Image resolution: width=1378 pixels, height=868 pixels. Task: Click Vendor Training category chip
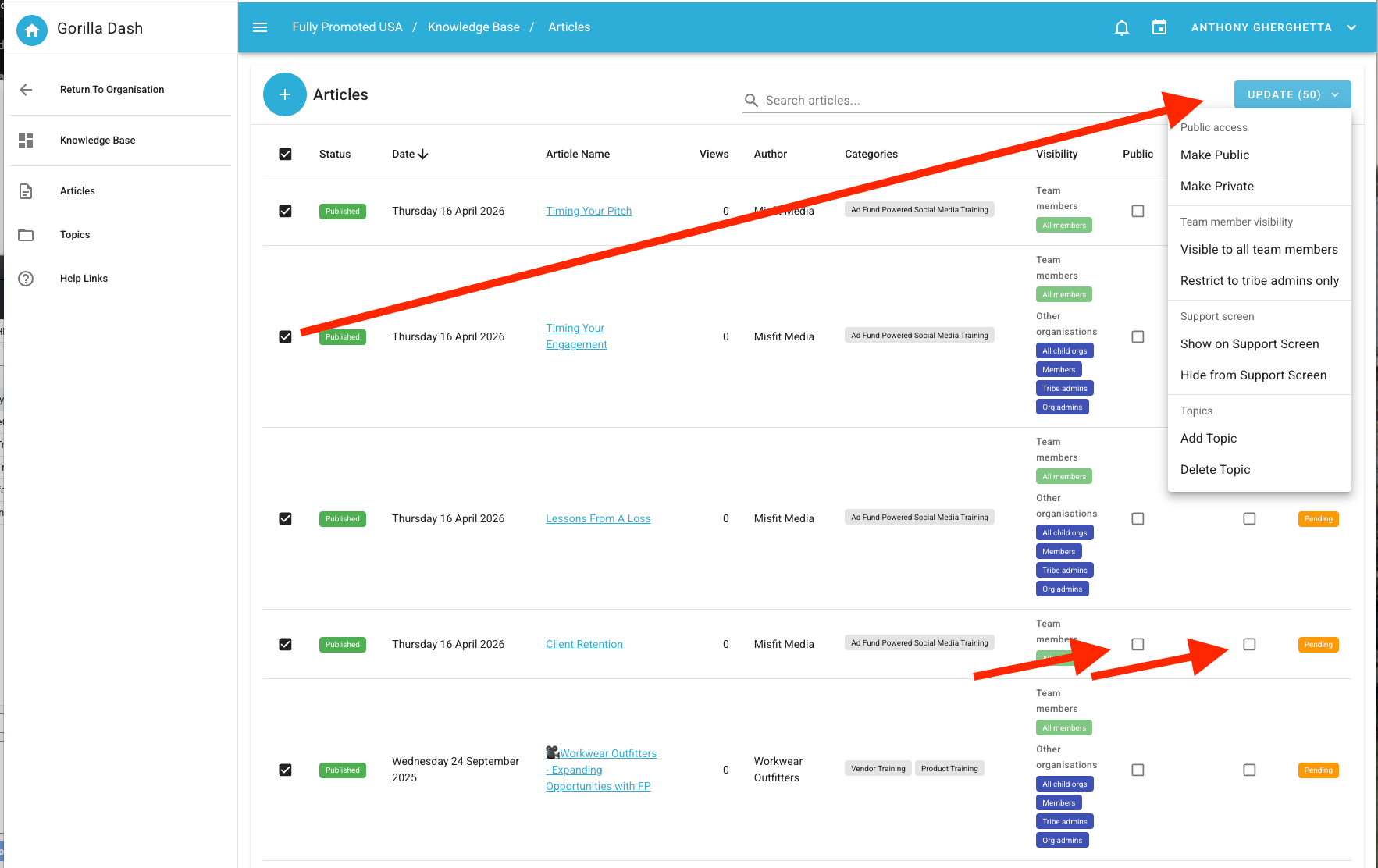pyautogui.click(x=878, y=769)
